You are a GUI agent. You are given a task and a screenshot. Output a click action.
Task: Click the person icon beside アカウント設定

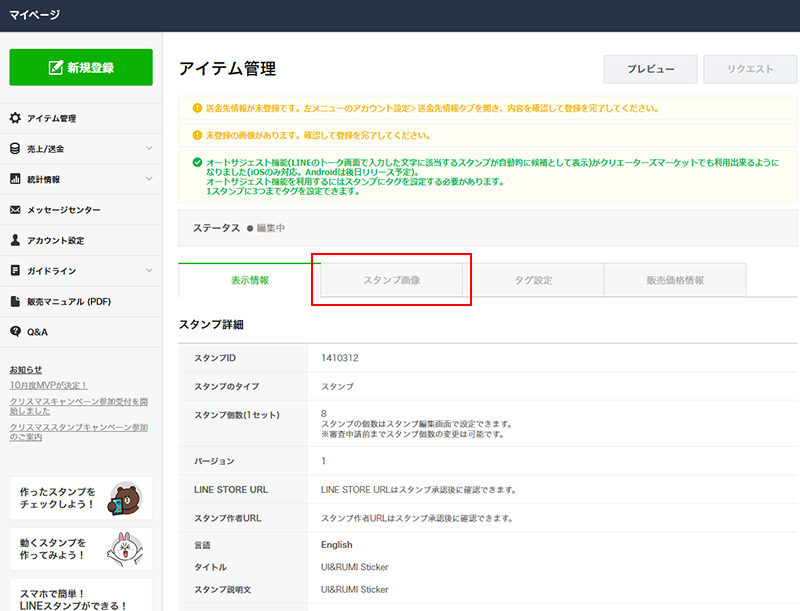click(x=15, y=241)
